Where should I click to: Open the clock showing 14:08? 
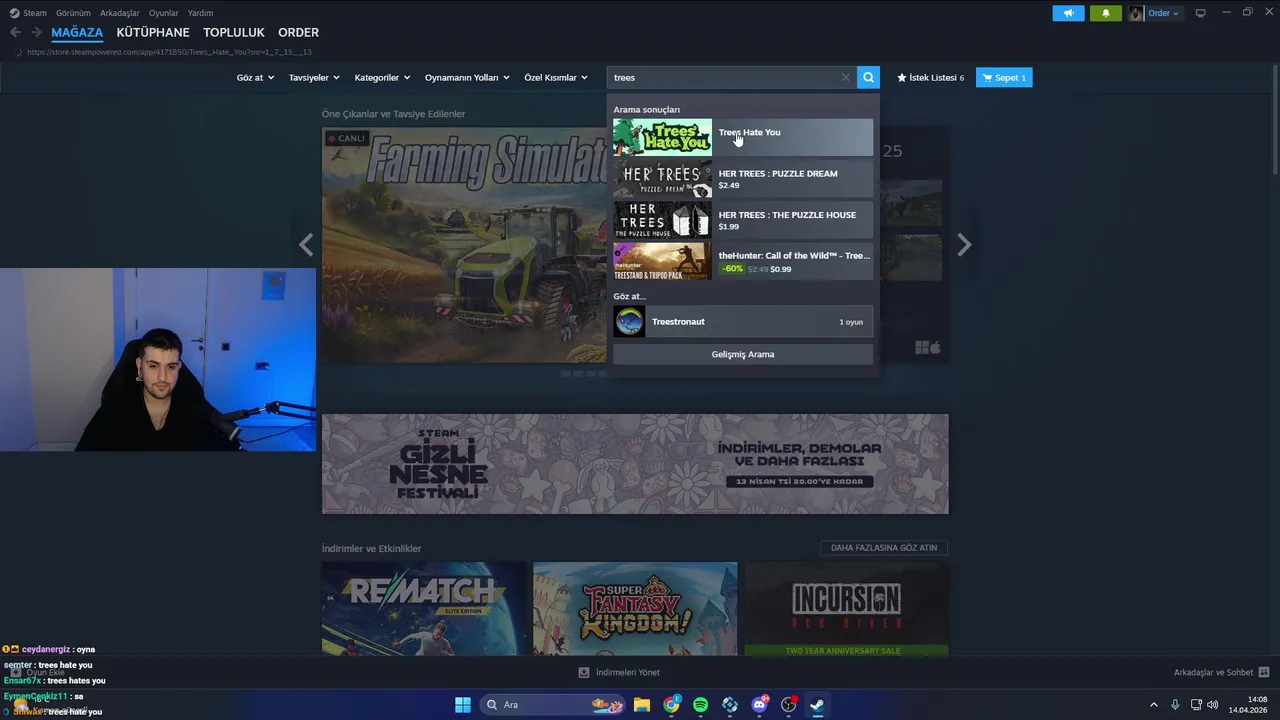point(1248,705)
